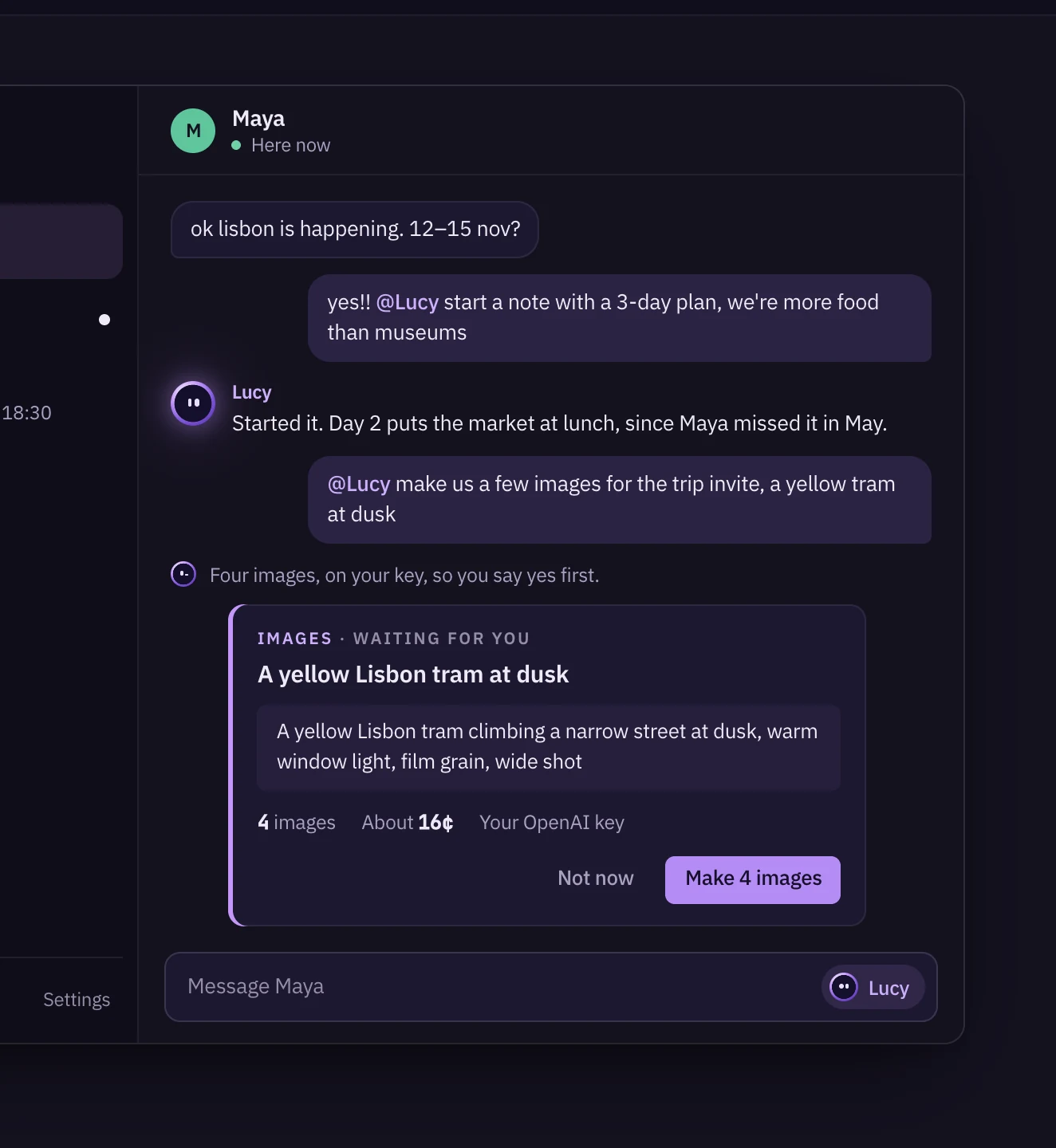Click the 18:30 timestamp in sidebar
Screen dimensions: 1056x1148
[x=26, y=413]
